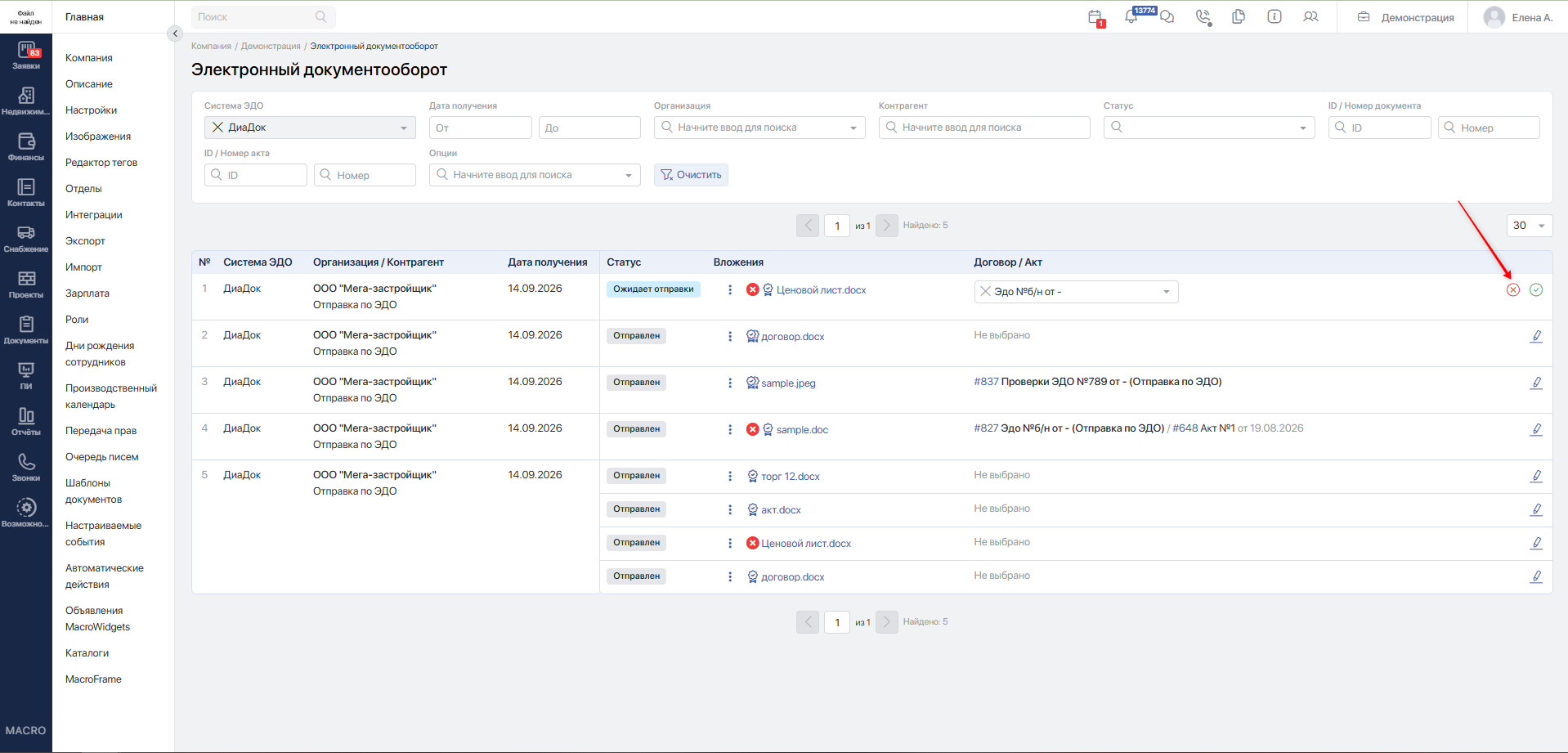1568x753 pixels.
Task: Confirm the row 1 contract with green checkmark
Action: [x=1536, y=290]
